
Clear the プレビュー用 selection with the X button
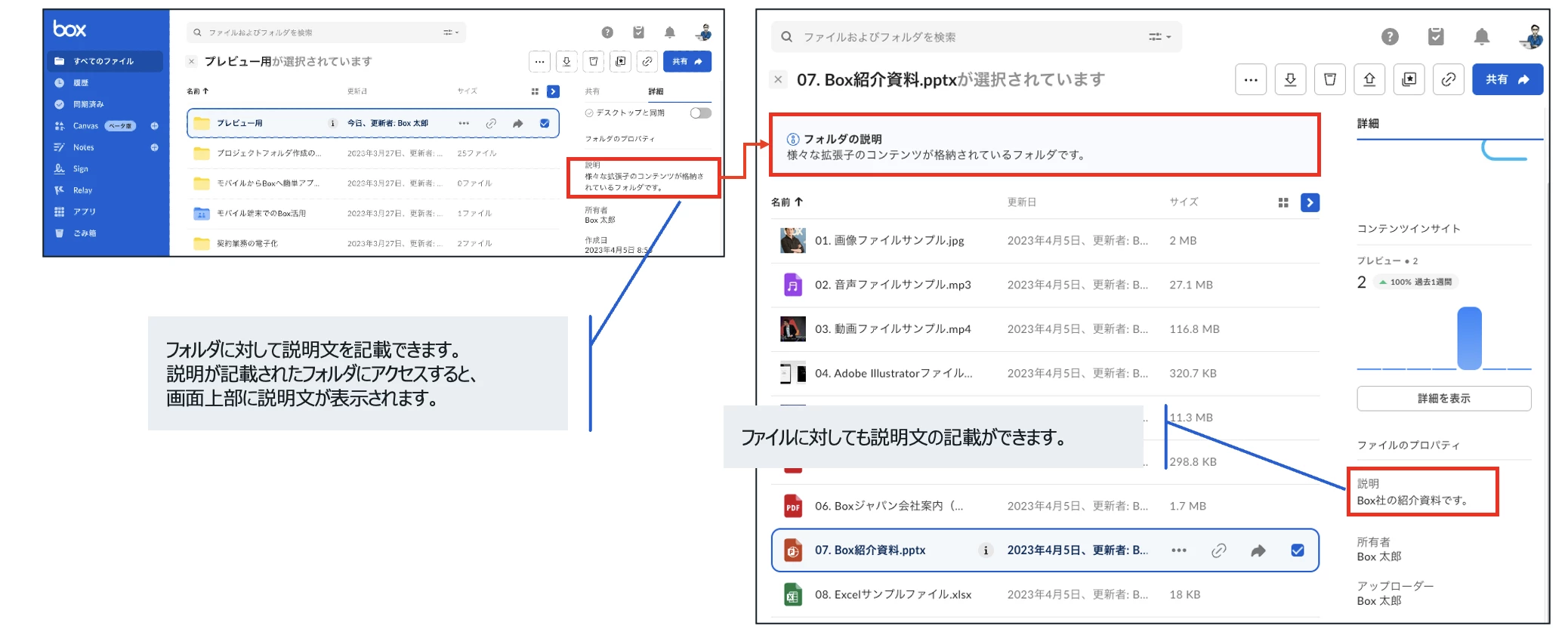point(192,62)
